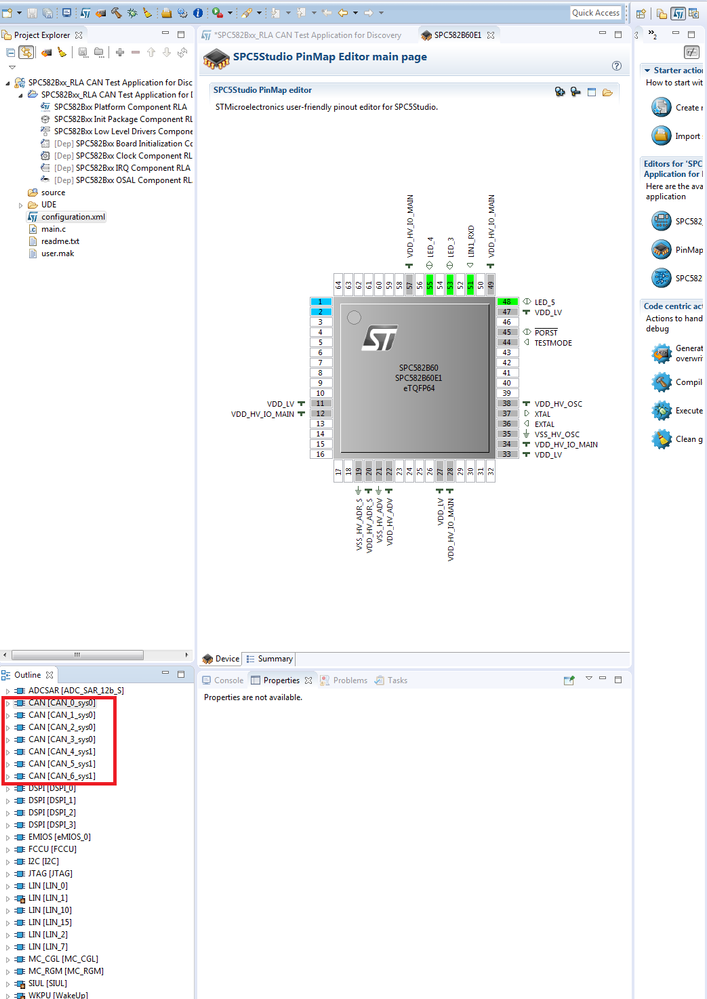Collapse the SPC582Bxx_RLA CAN Test project root node

8,83
